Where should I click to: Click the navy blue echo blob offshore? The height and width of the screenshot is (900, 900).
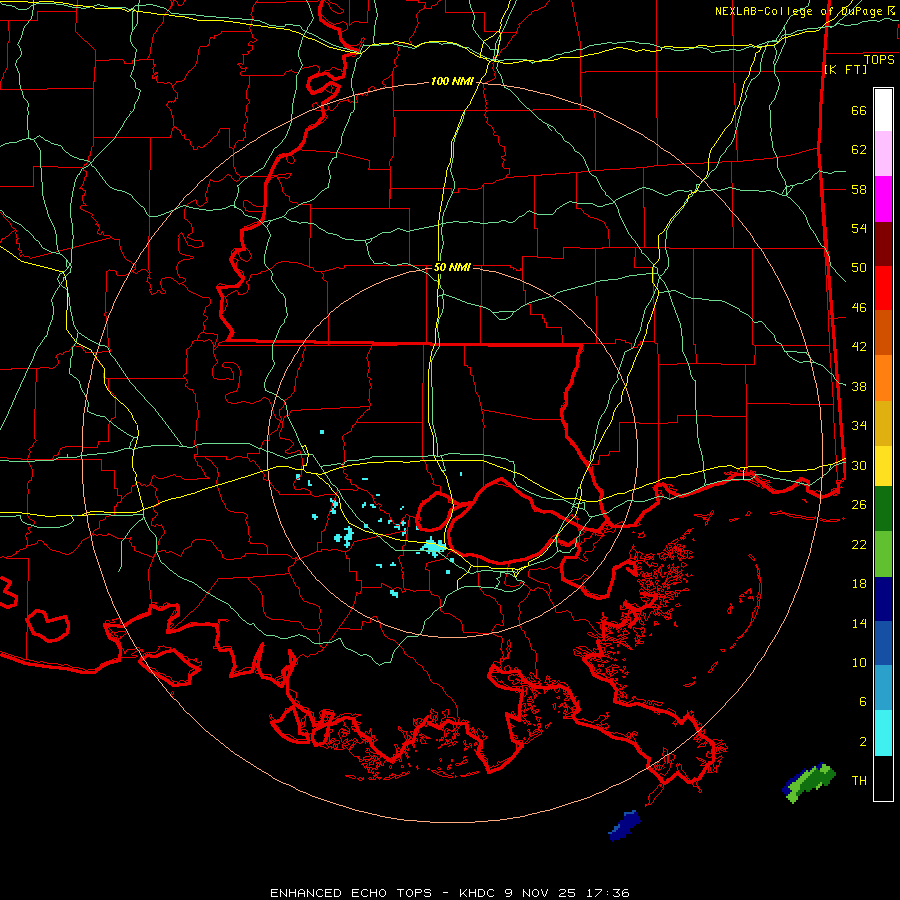click(x=624, y=825)
